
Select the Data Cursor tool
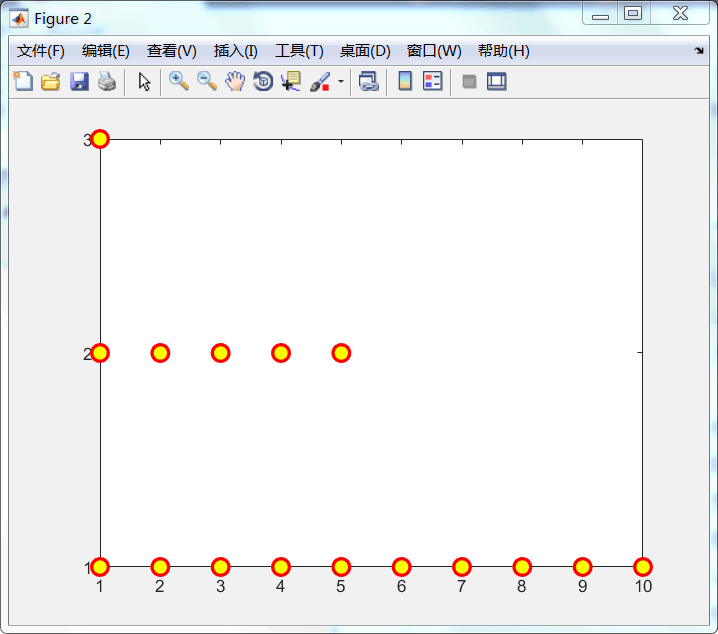pyautogui.click(x=291, y=81)
